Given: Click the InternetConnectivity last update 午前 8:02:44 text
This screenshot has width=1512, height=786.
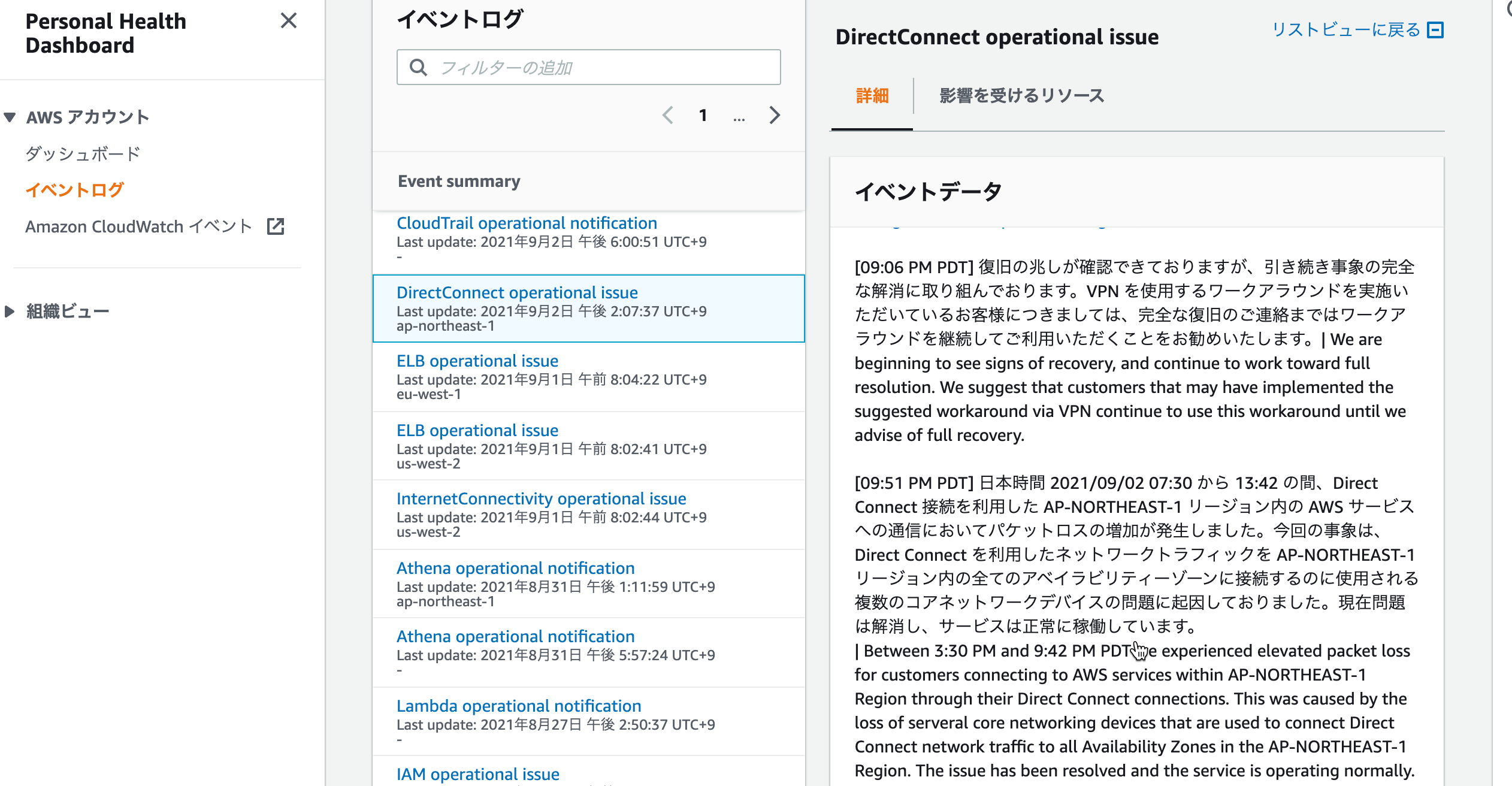Looking at the screenshot, I should 552,517.
